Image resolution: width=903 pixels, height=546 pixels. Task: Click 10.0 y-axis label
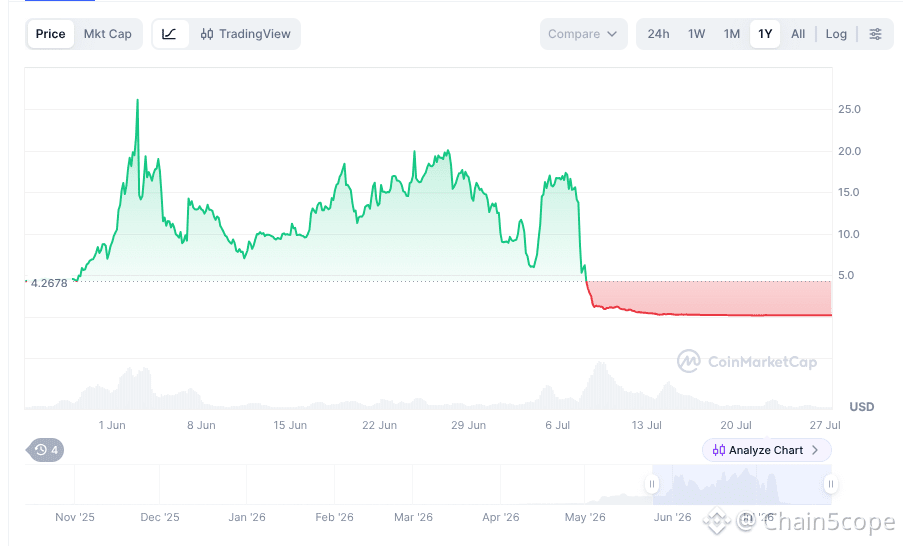848,234
